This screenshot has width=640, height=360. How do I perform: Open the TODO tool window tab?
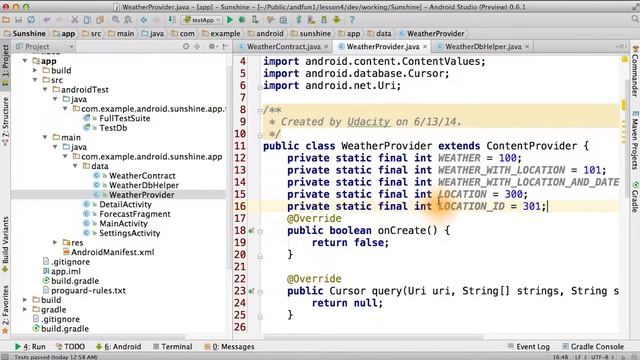tap(70, 347)
